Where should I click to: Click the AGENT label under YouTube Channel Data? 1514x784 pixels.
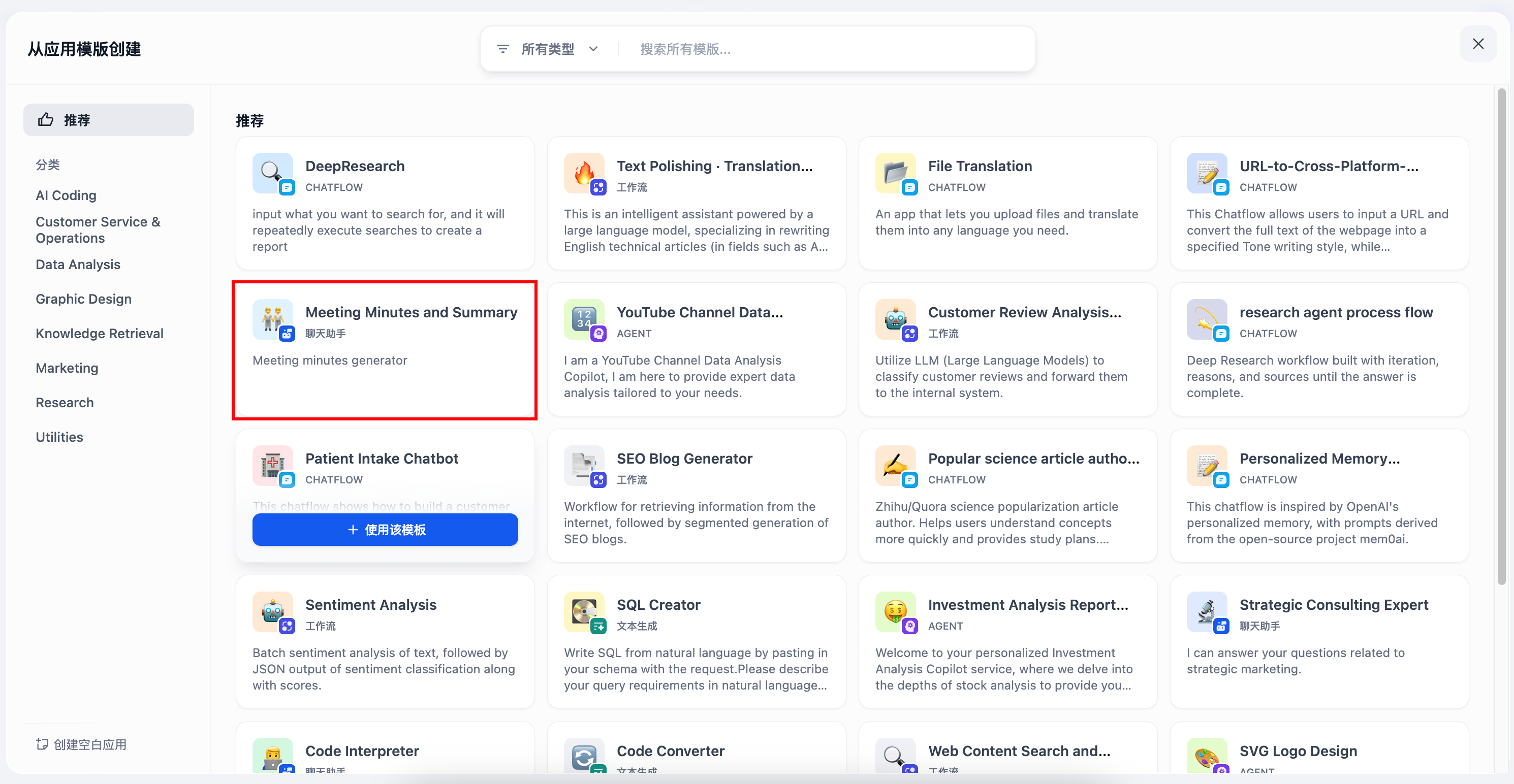pos(634,334)
